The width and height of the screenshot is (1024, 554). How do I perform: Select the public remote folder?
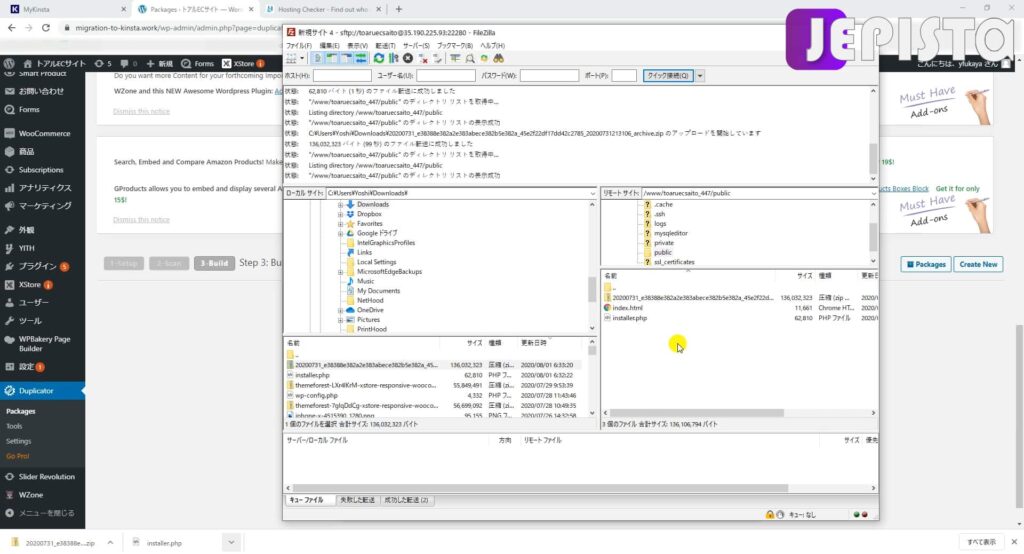(662, 252)
